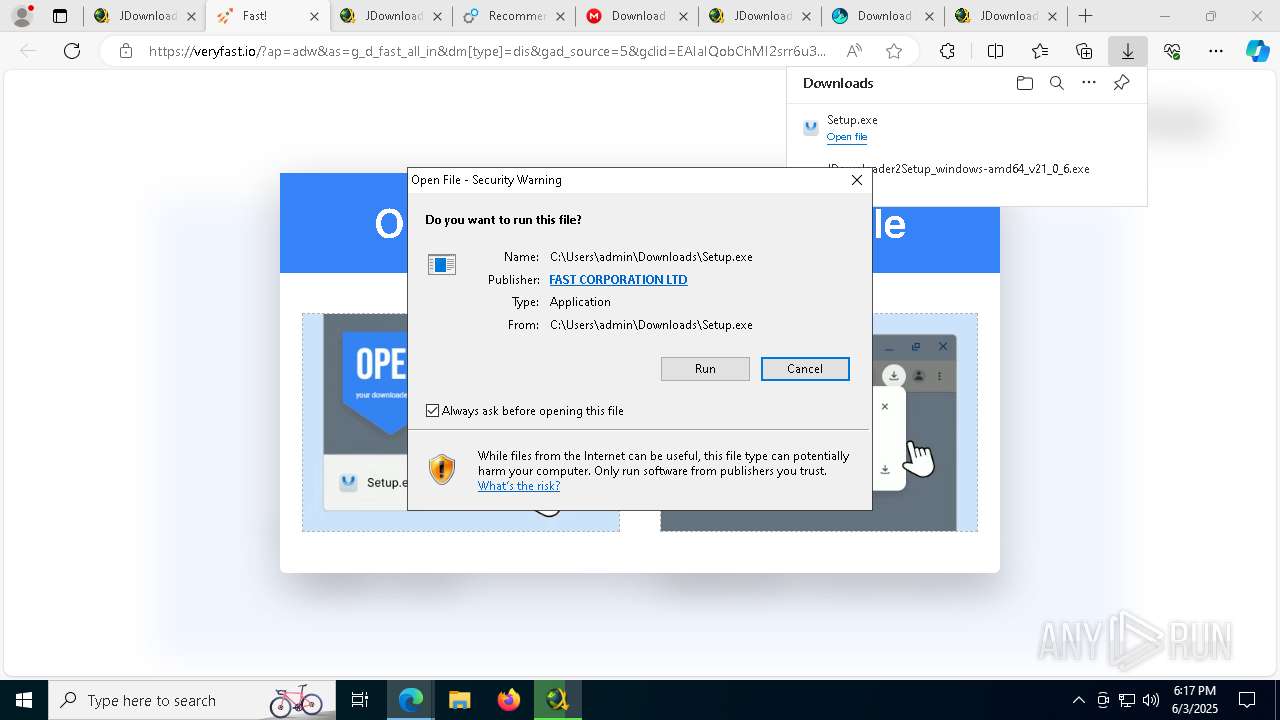
Task: Pin the Downloads panel
Action: tap(1121, 83)
